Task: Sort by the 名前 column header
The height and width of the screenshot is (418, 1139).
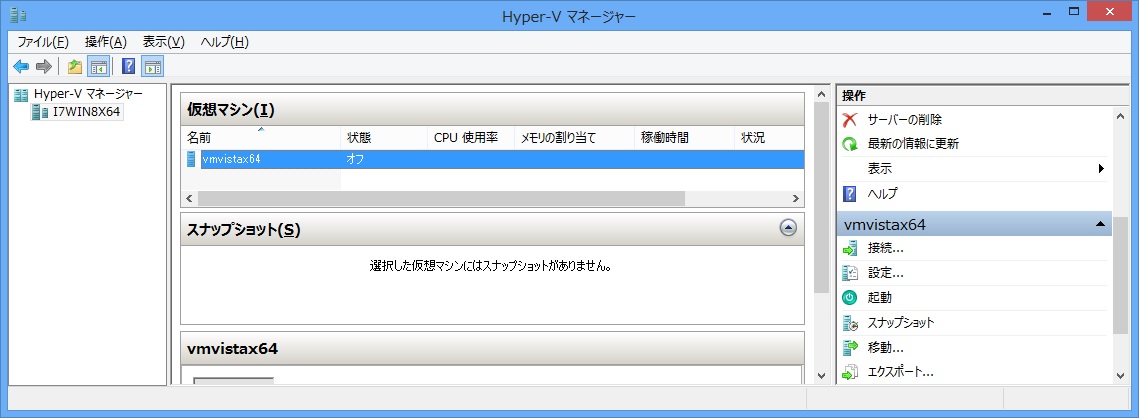Action: coord(261,137)
